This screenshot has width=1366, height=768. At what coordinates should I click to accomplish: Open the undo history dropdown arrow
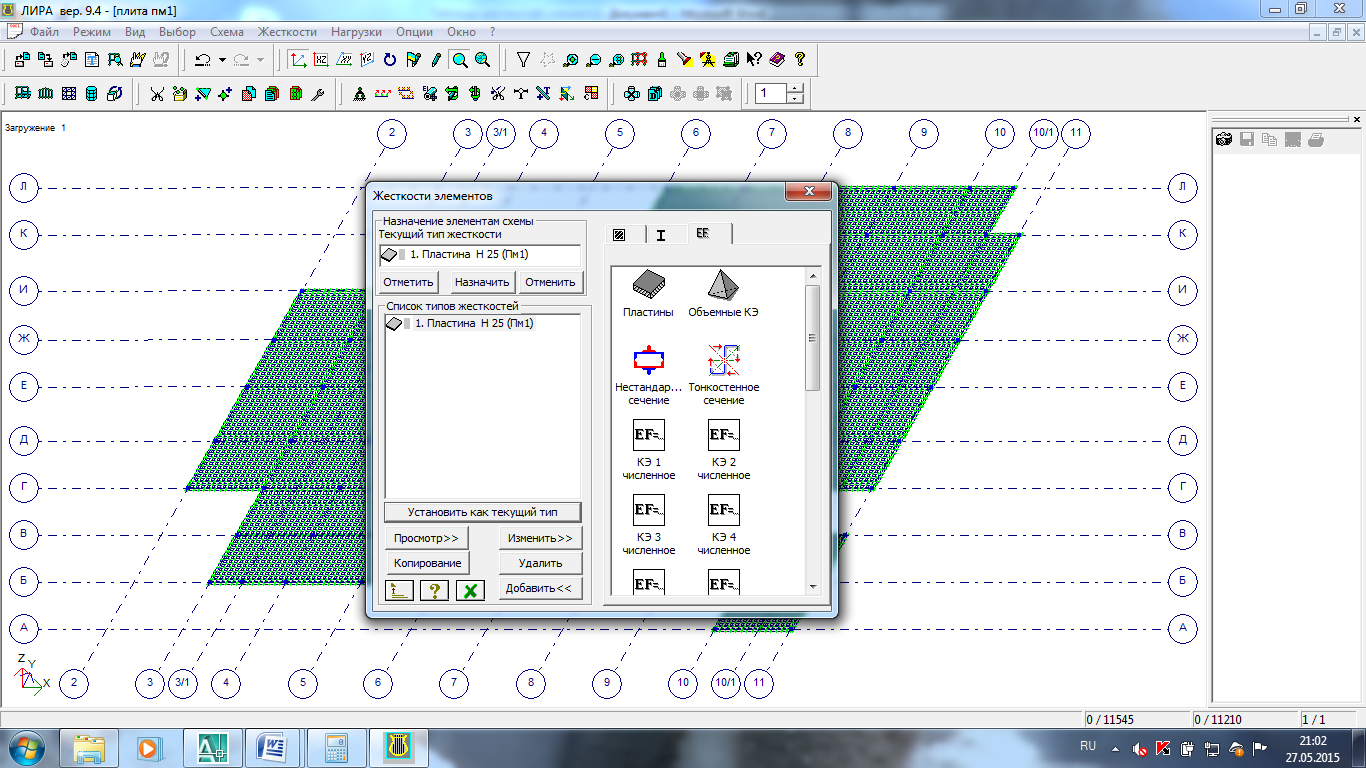coord(222,60)
